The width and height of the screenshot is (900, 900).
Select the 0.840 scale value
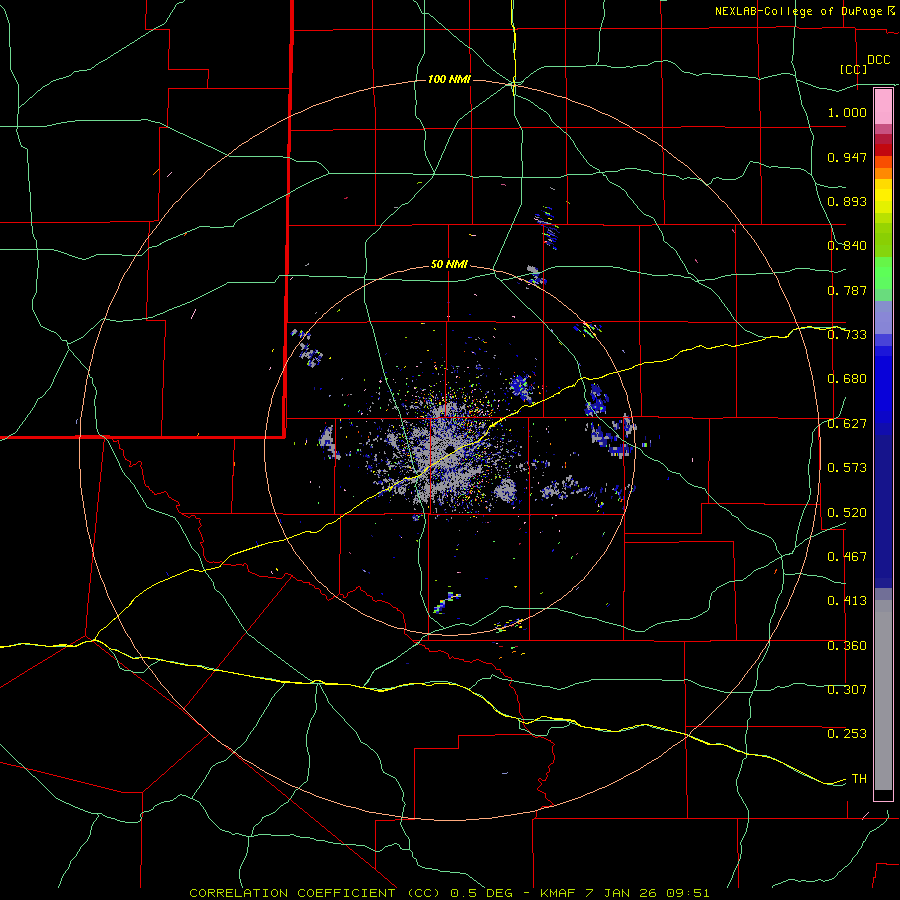pyautogui.click(x=847, y=246)
